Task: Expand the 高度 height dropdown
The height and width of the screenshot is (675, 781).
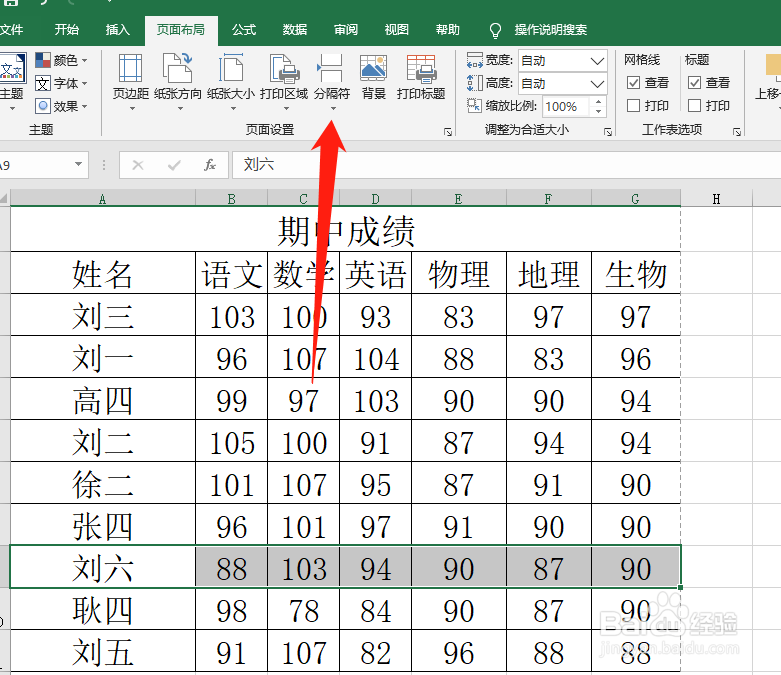Action: [597, 84]
